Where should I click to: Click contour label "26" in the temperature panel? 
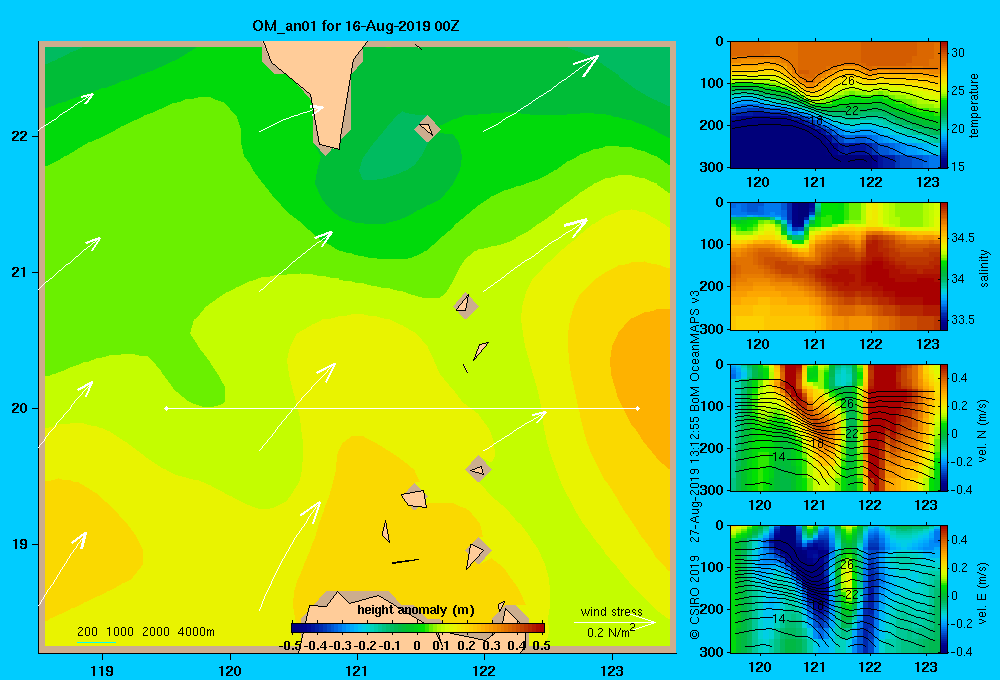[848, 81]
